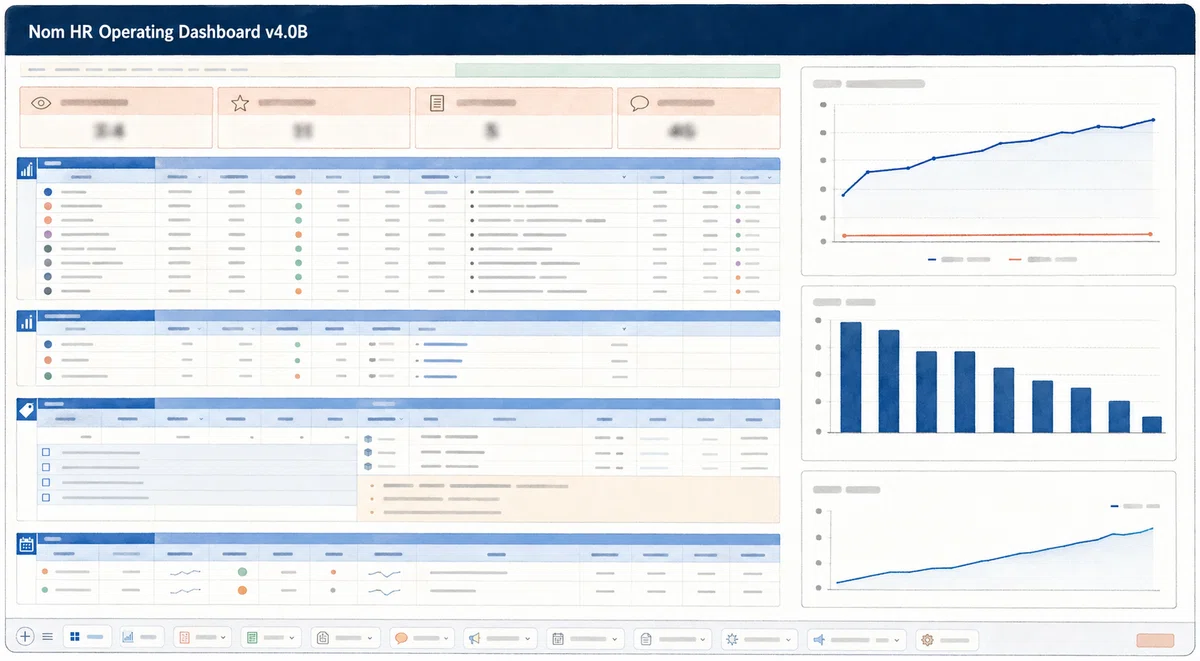This screenshot has height=661, width=1200.
Task: Tick the last checkbox in the tag section list
Action: tap(46, 497)
